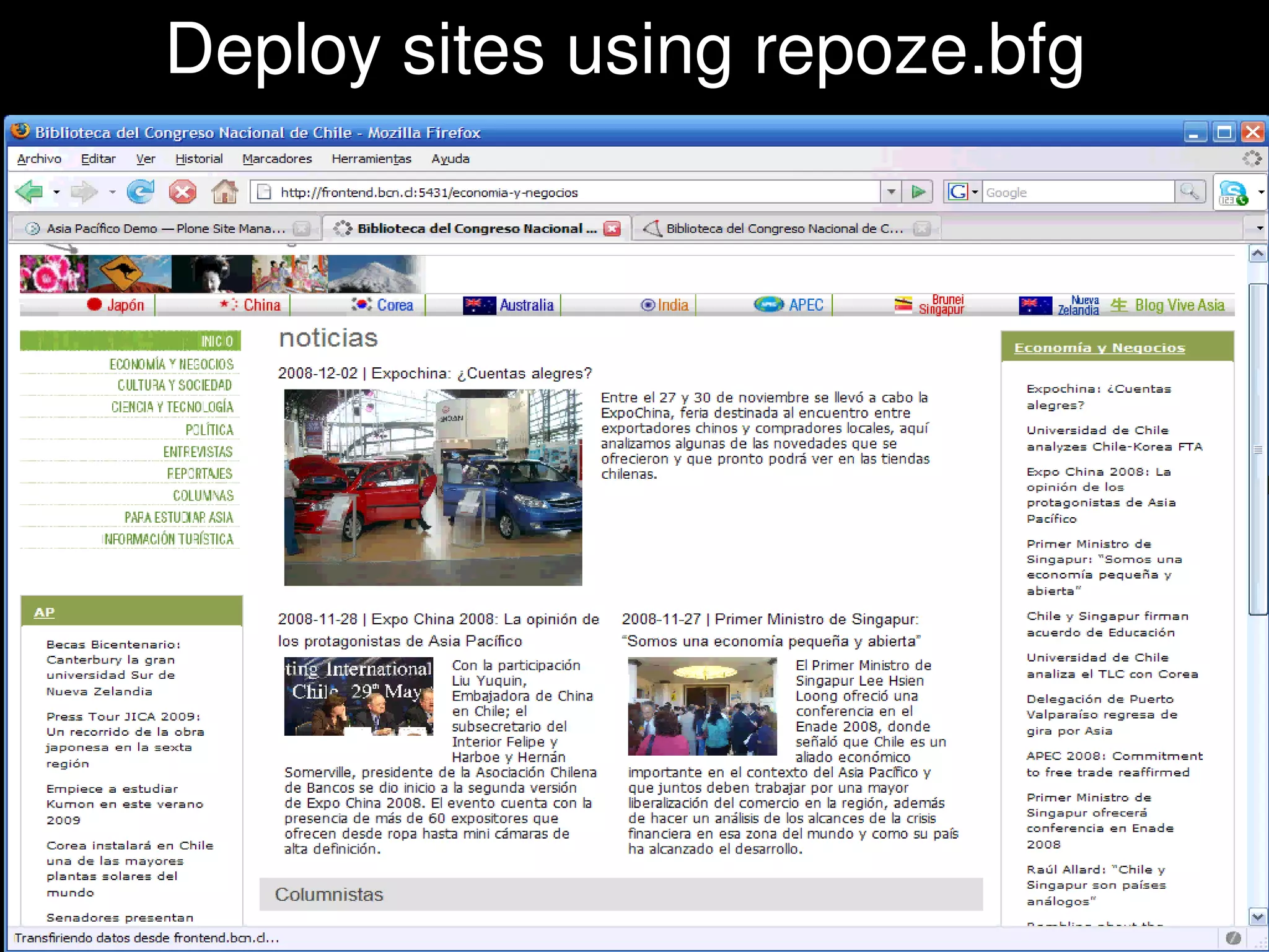The height and width of the screenshot is (952, 1269).
Task: Select Japón in country navigation
Action: point(116,305)
